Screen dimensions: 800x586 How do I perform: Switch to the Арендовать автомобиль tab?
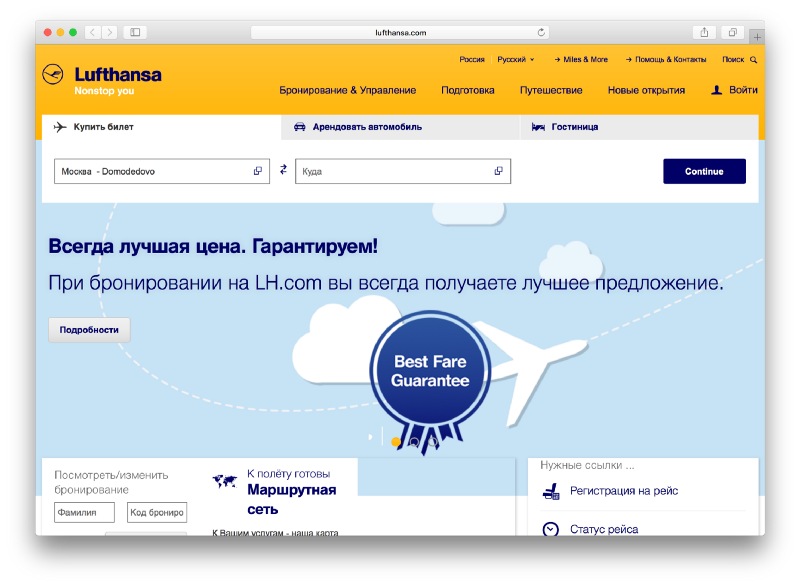[401, 127]
